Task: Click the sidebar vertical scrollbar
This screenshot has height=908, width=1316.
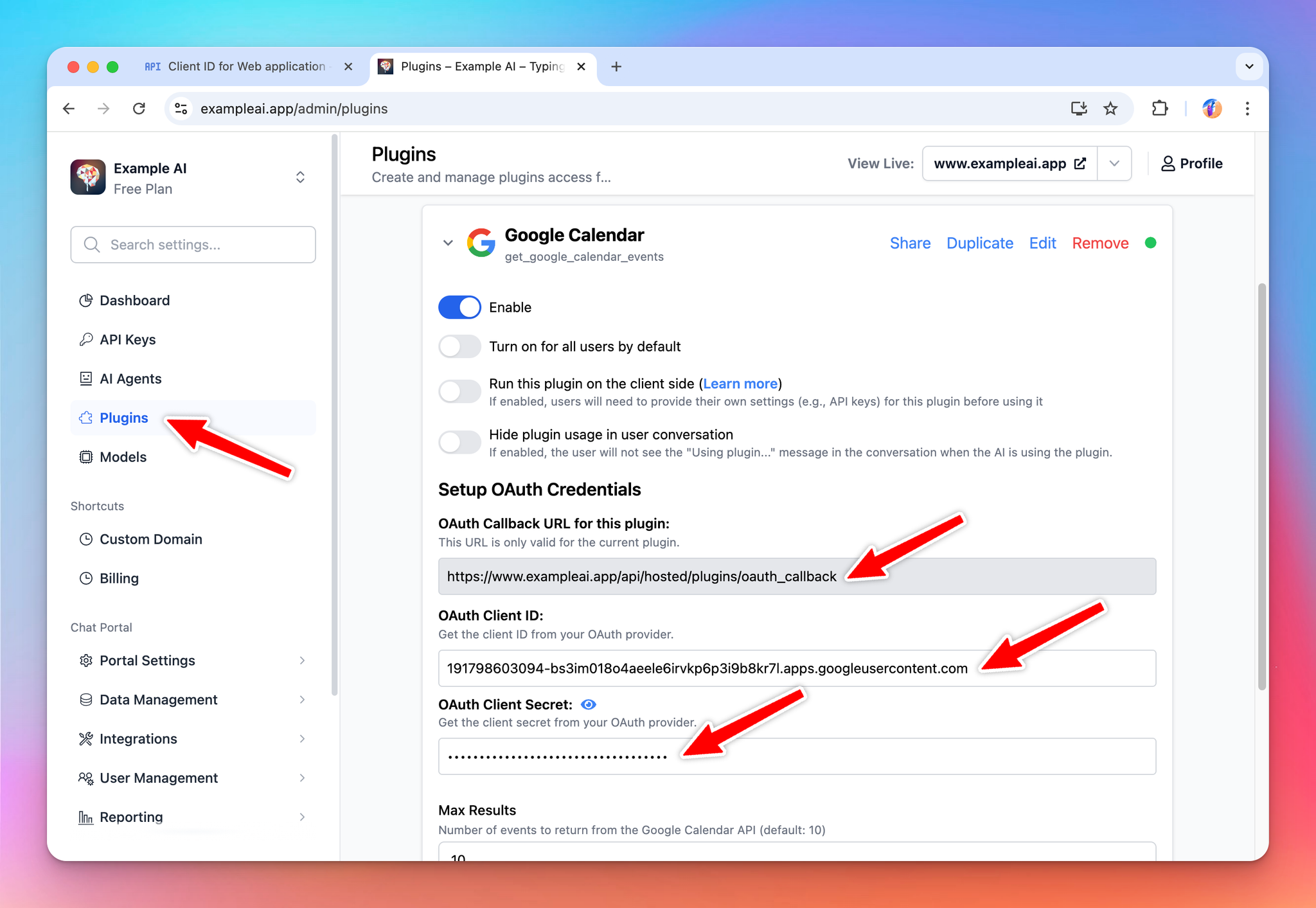Action: 334,414
